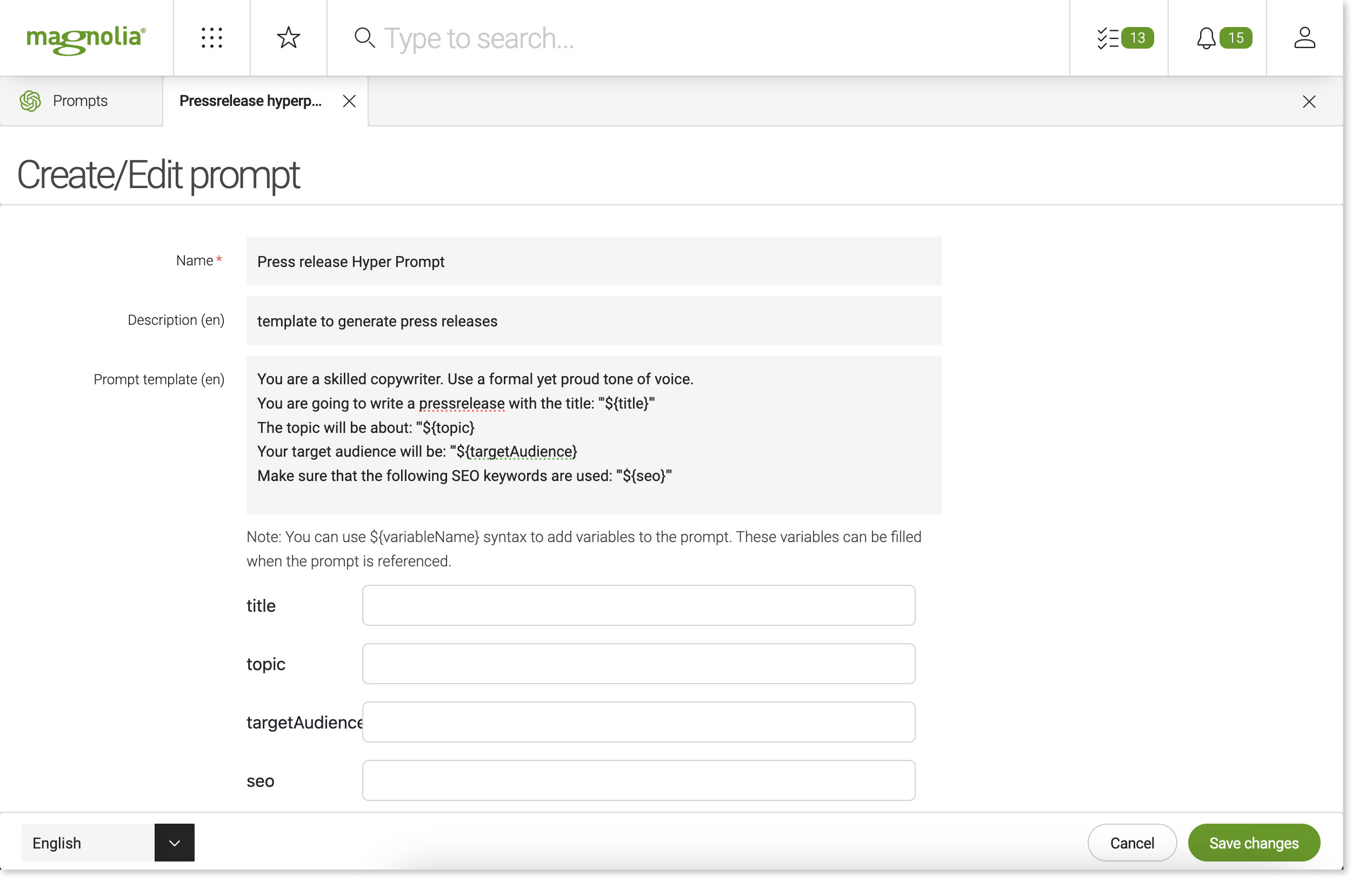Click the favorites star icon

[x=288, y=37]
